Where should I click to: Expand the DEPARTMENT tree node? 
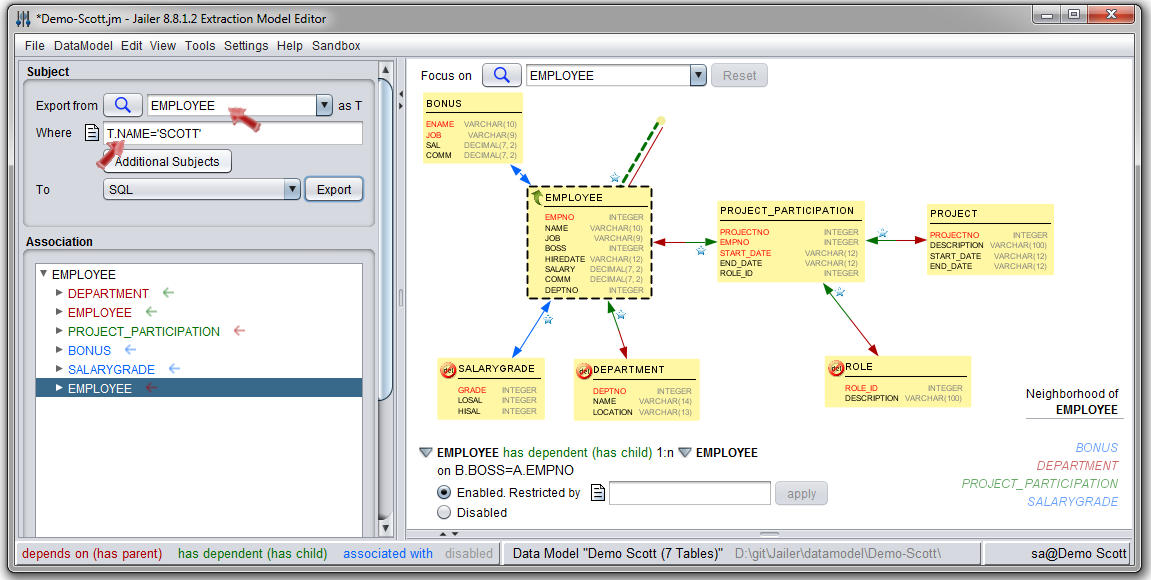tap(59, 294)
